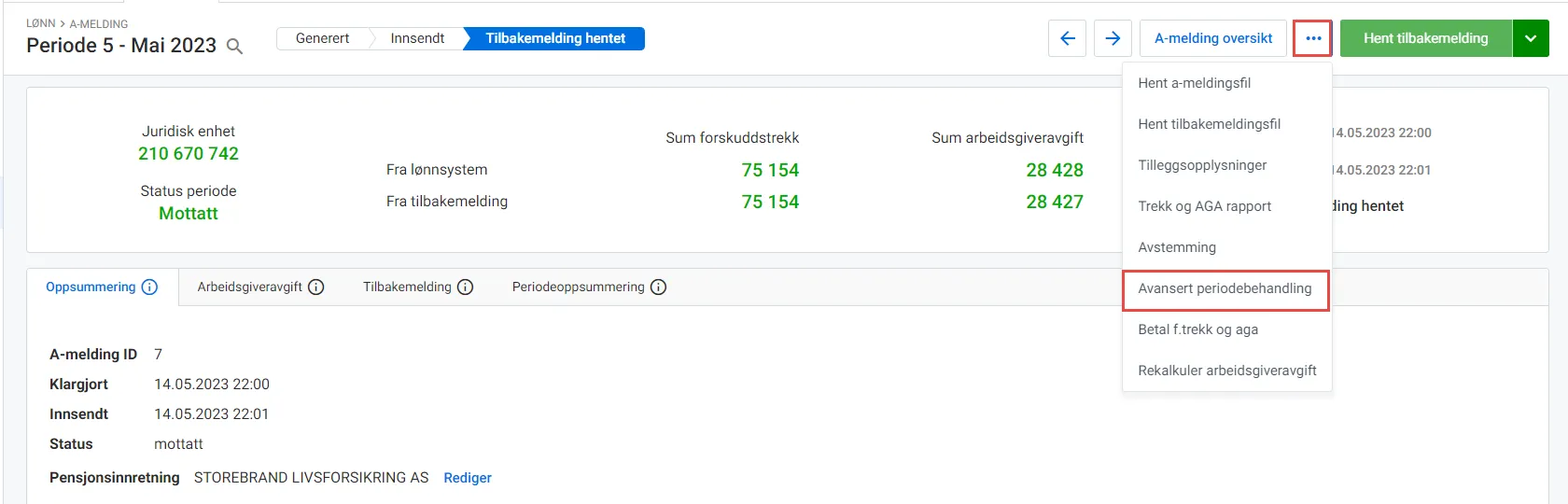
Task: Click the Innsendt status step
Action: [x=417, y=38]
